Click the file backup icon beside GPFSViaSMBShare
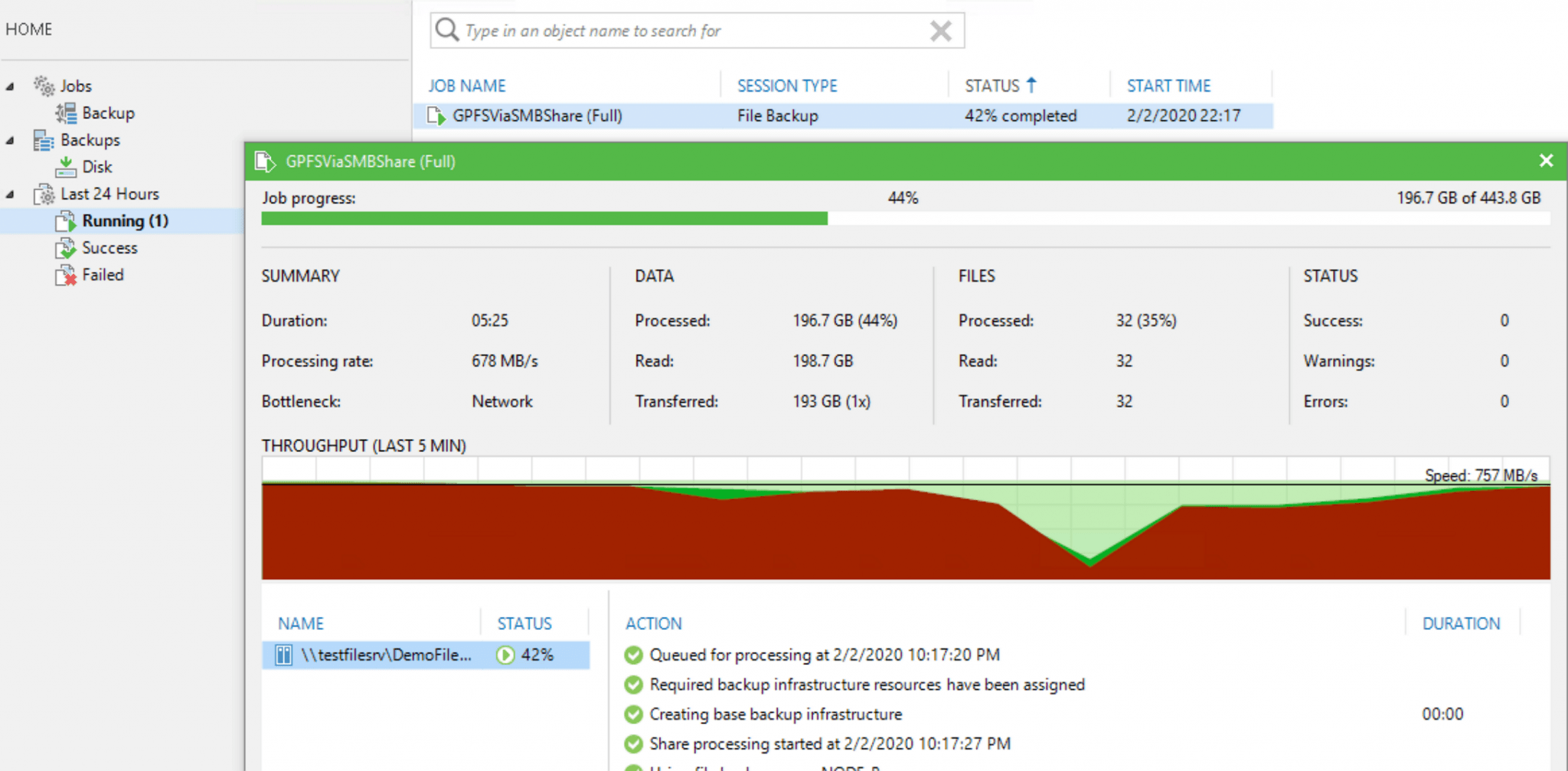This screenshot has height=771, width=1568. pyautogui.click(x=435, y=116)
